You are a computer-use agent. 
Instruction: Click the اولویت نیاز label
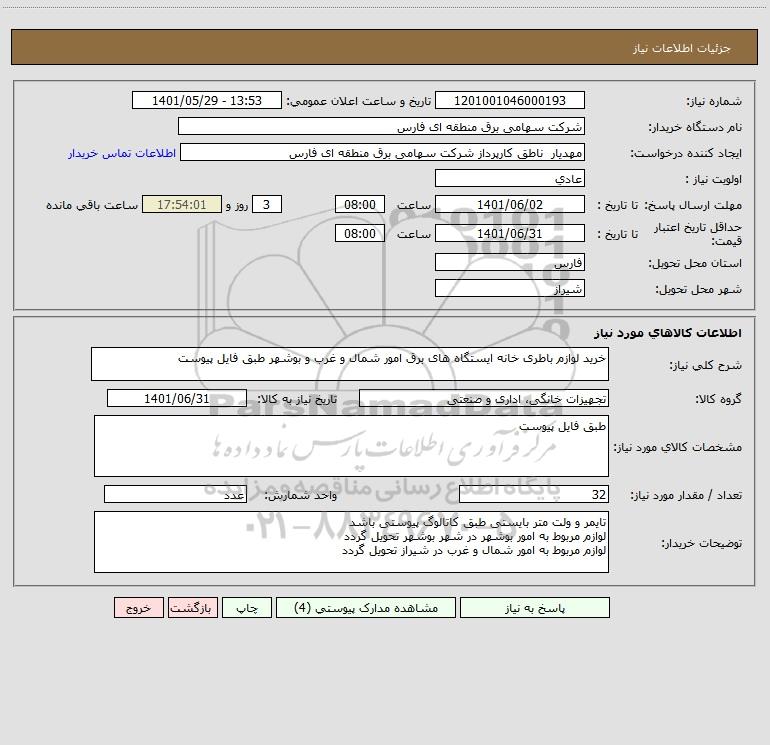[713, 179]
